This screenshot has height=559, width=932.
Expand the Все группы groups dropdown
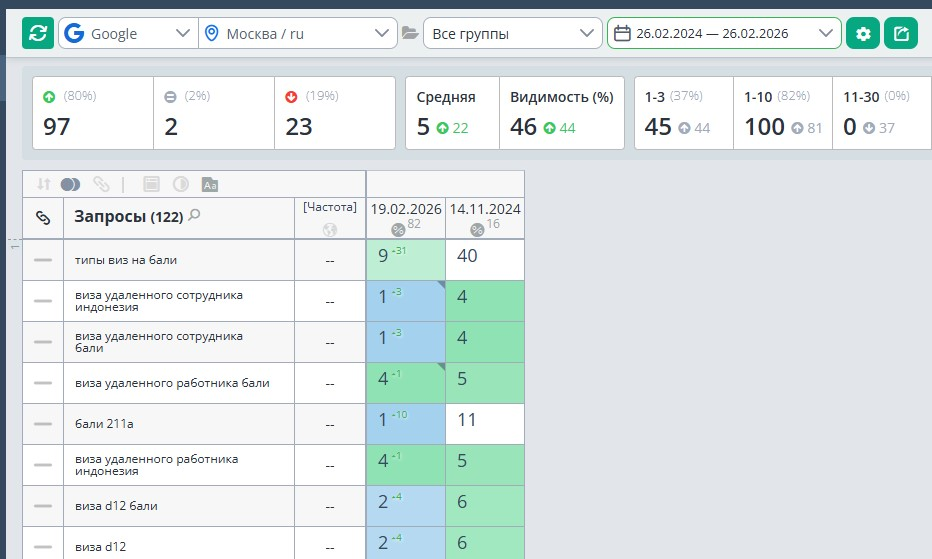[x=512, y=33]
